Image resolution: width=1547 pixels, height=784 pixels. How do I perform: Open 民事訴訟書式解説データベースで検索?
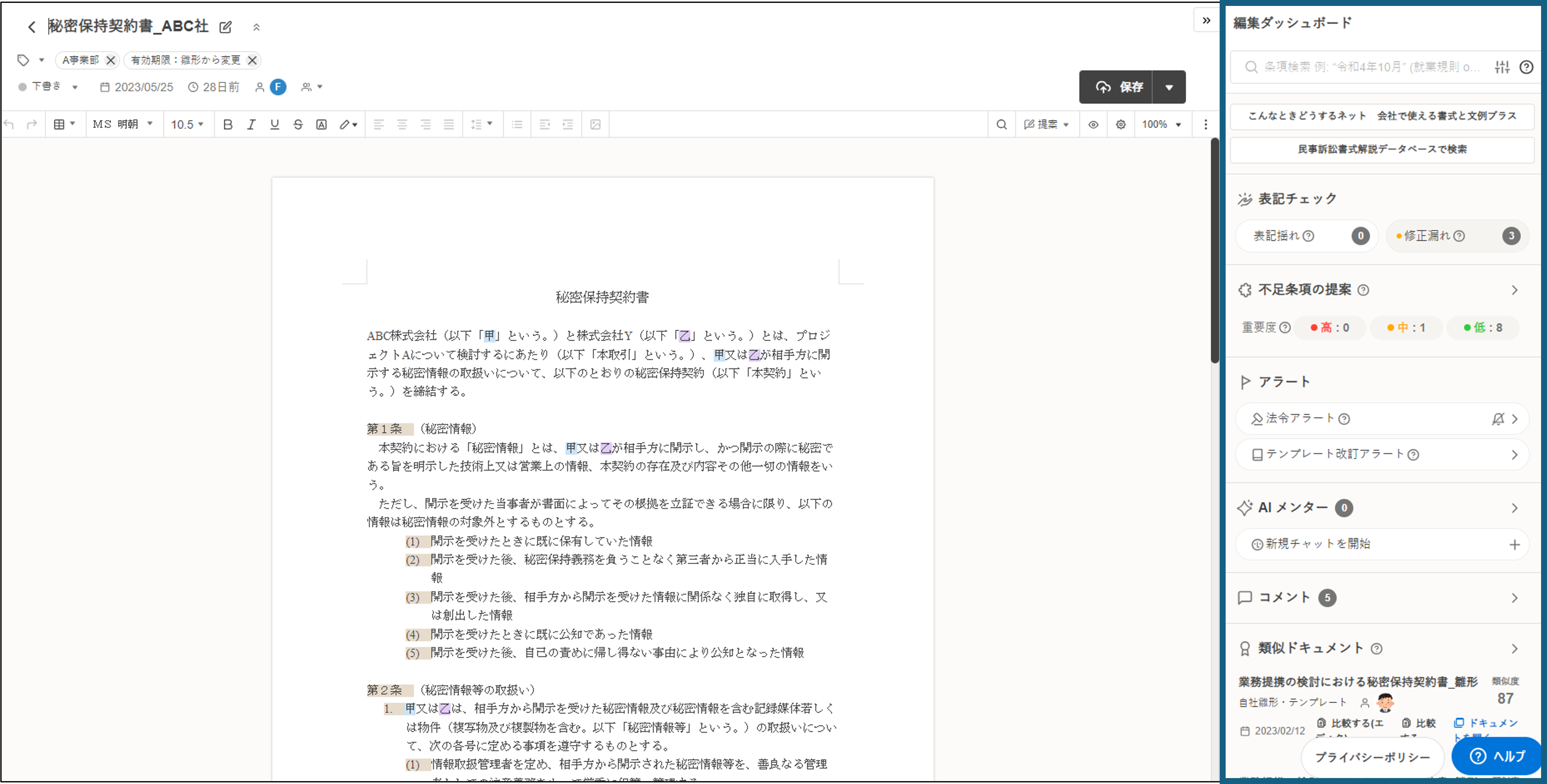(x=1381, y=150)
